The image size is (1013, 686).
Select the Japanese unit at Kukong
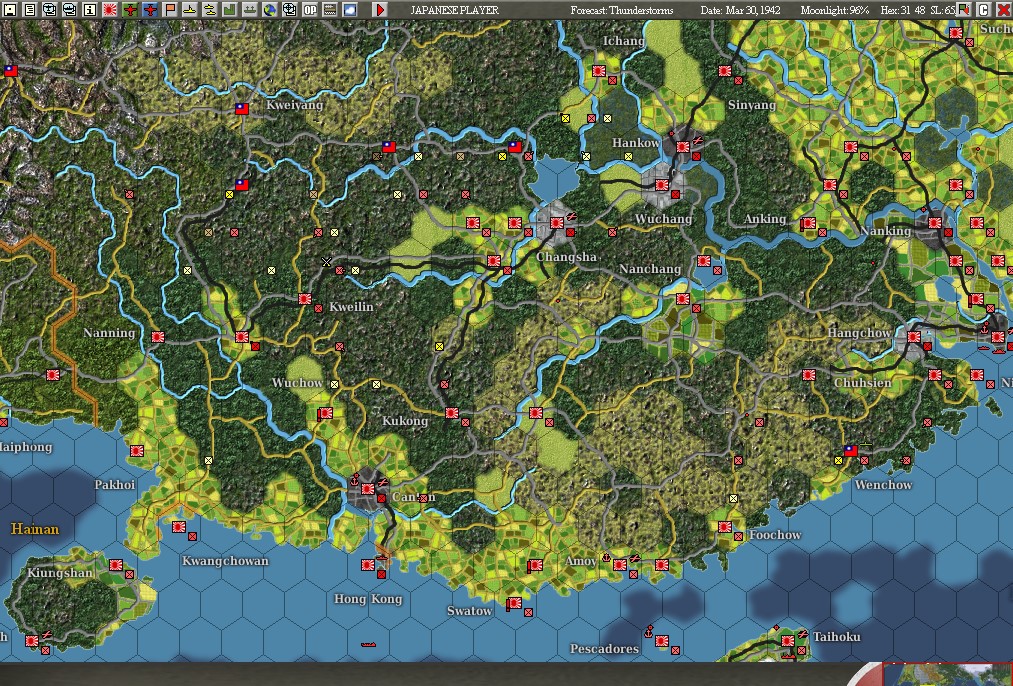pyautogui.click(x=452, y=413)
